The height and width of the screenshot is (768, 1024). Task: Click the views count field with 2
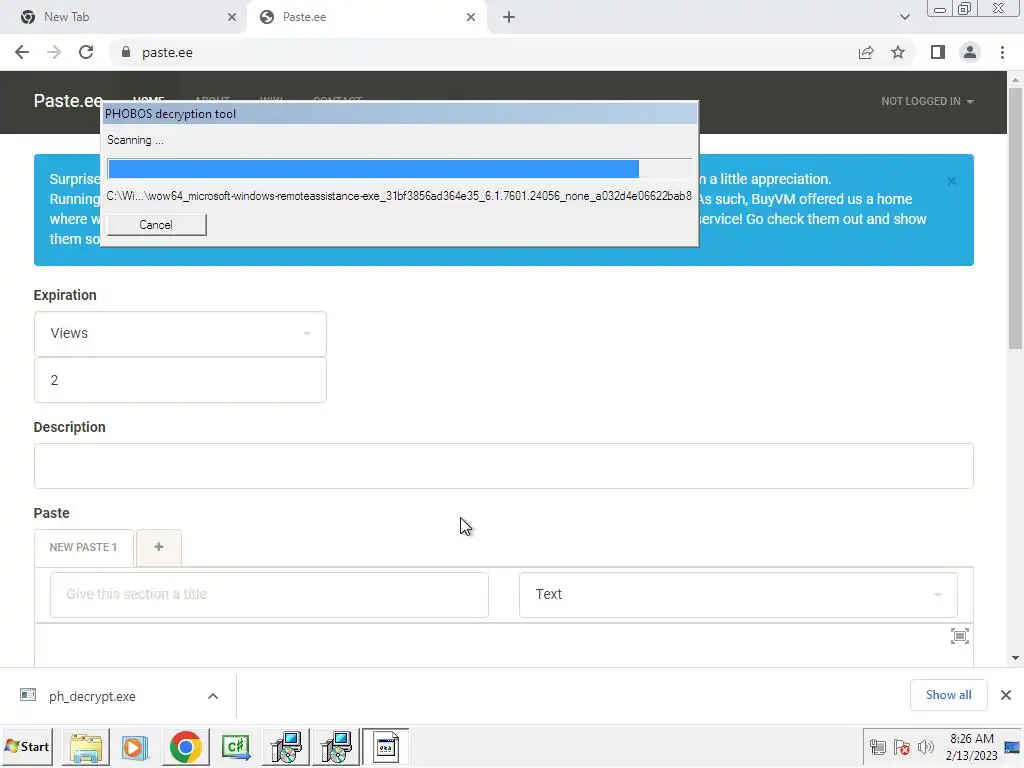[x=180, y=380]
